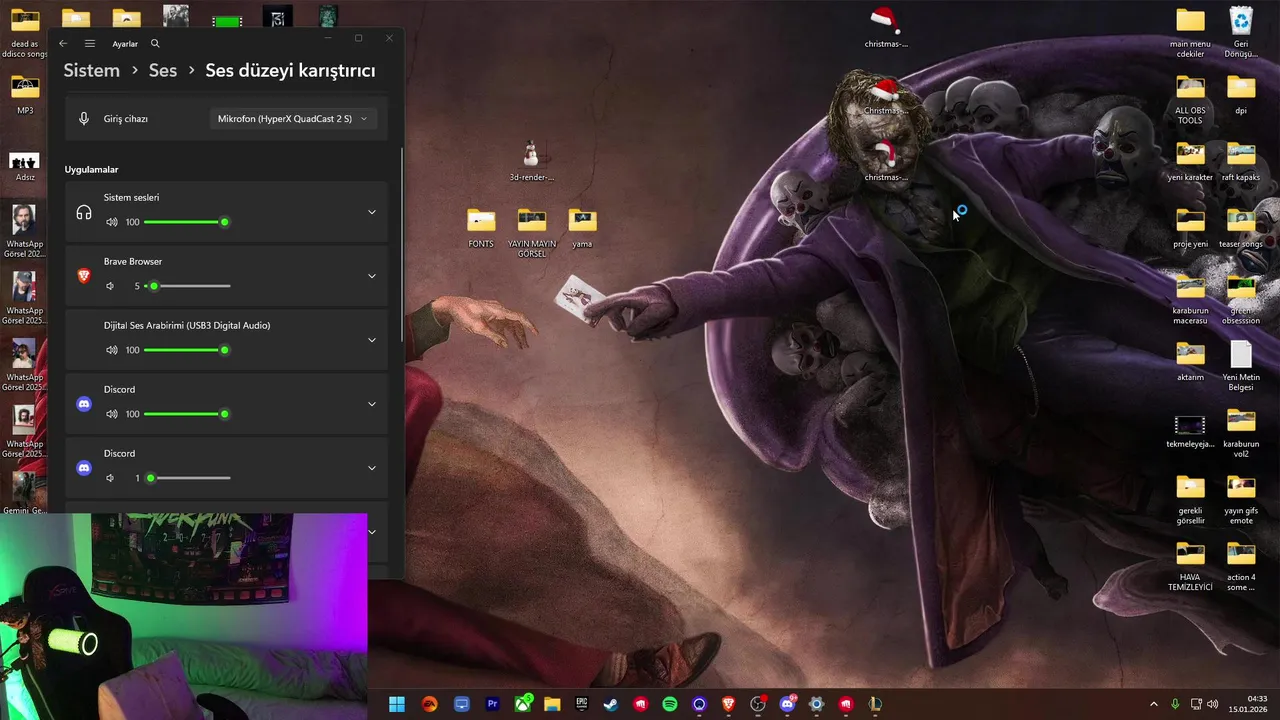
Task: Mute the Discord row at volume 100
Action: pos(111,414)
